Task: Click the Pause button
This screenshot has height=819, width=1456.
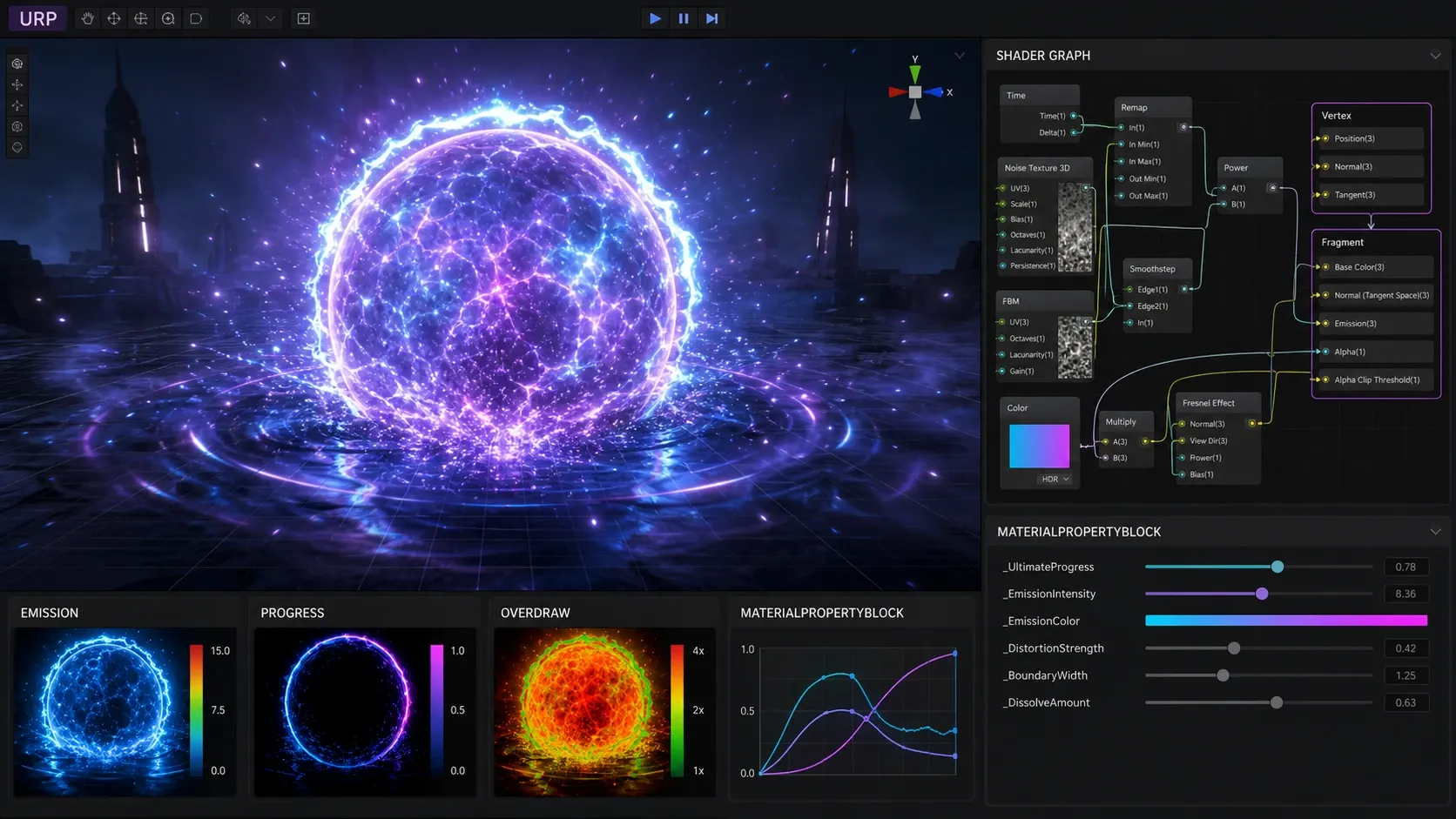Action: (x=684, y=18)
